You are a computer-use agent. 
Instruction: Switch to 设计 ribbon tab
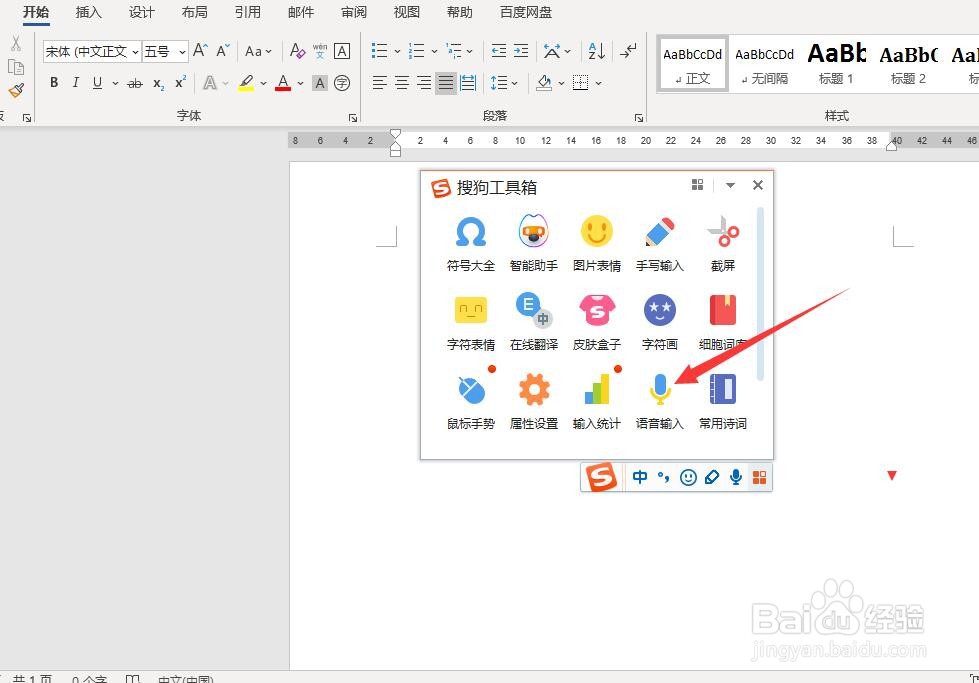[x=141, y=12]
